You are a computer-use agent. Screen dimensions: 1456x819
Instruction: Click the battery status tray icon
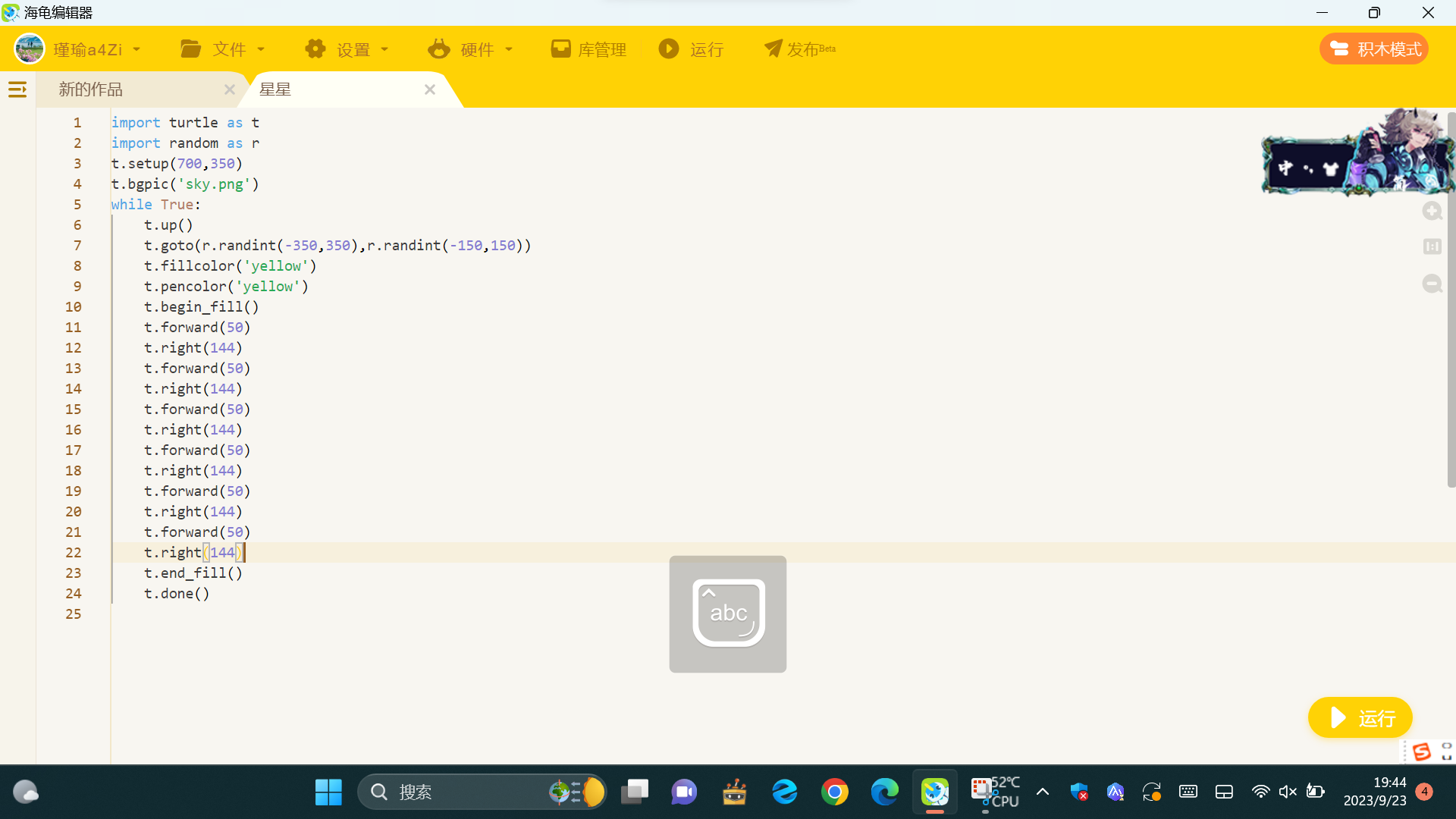(x=1316, y=792)
